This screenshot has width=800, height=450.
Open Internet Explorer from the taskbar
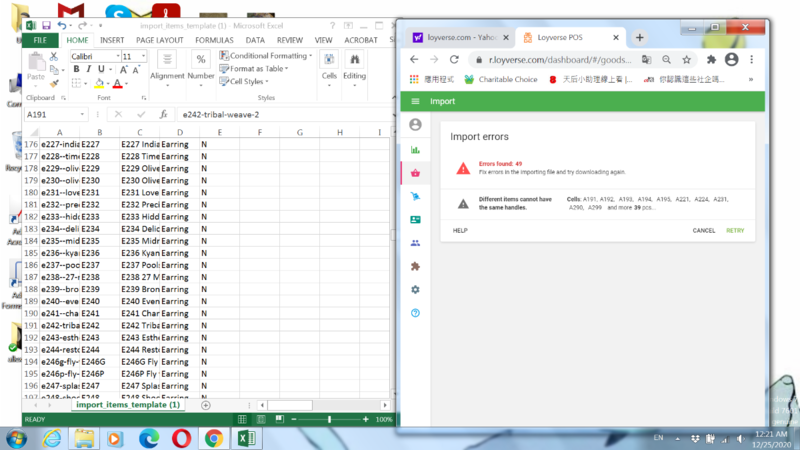pos(52,438)
